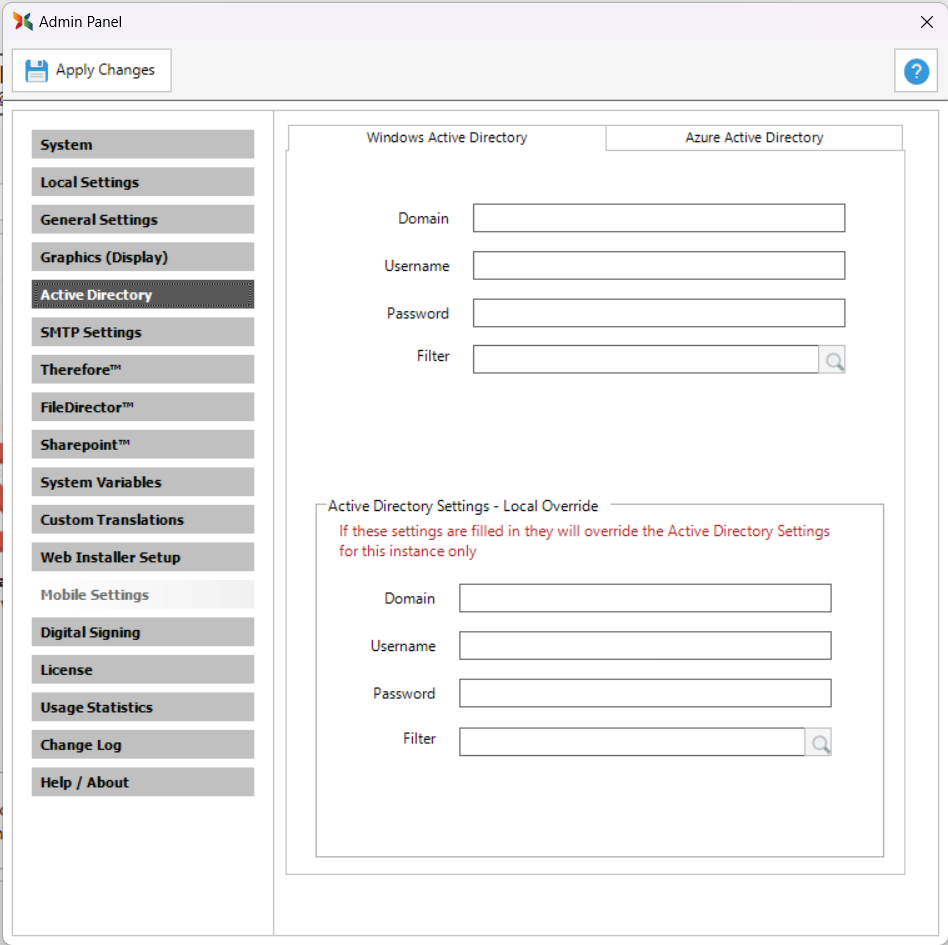Open the Therefore™ settings page

pyautogui.click(x=142, y=370)
